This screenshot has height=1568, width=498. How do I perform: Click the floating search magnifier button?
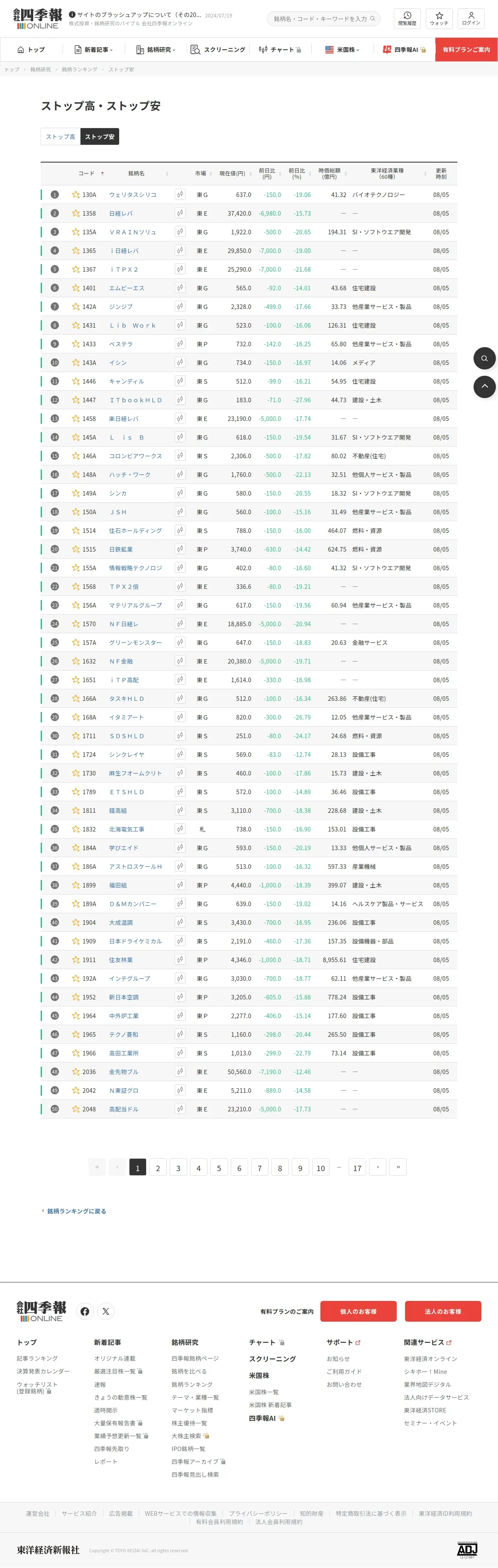[485, 358]
